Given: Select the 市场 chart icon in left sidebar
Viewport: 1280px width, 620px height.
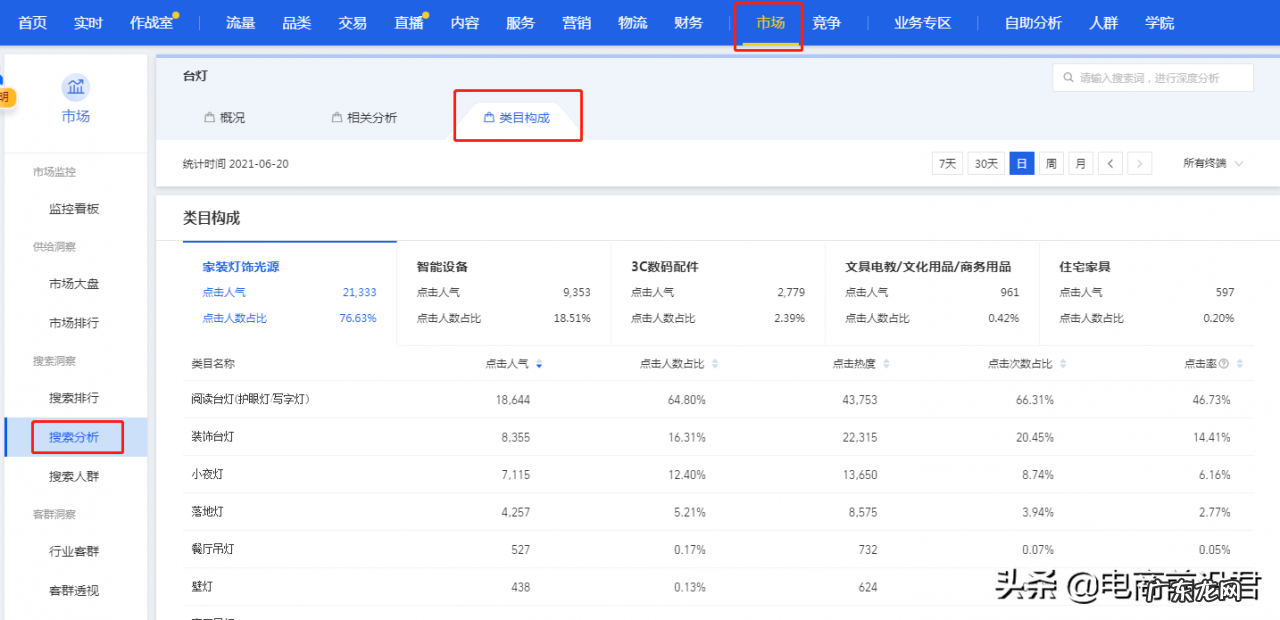Looking at the screenshot, I should pyautogui.click(x=75, y=87).
